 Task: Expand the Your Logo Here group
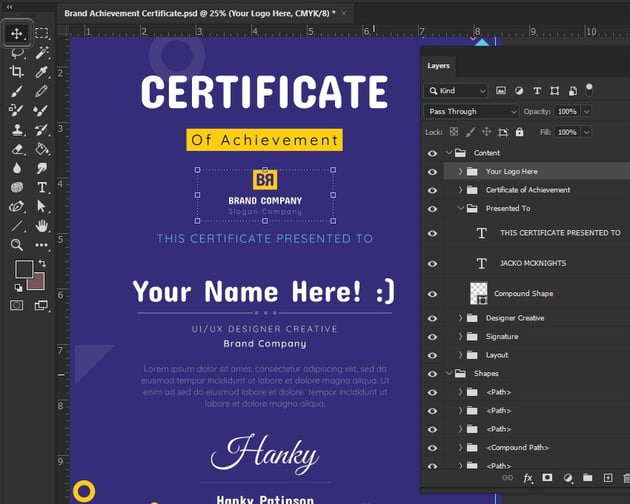pyautogui.click(x=460, y=171)
